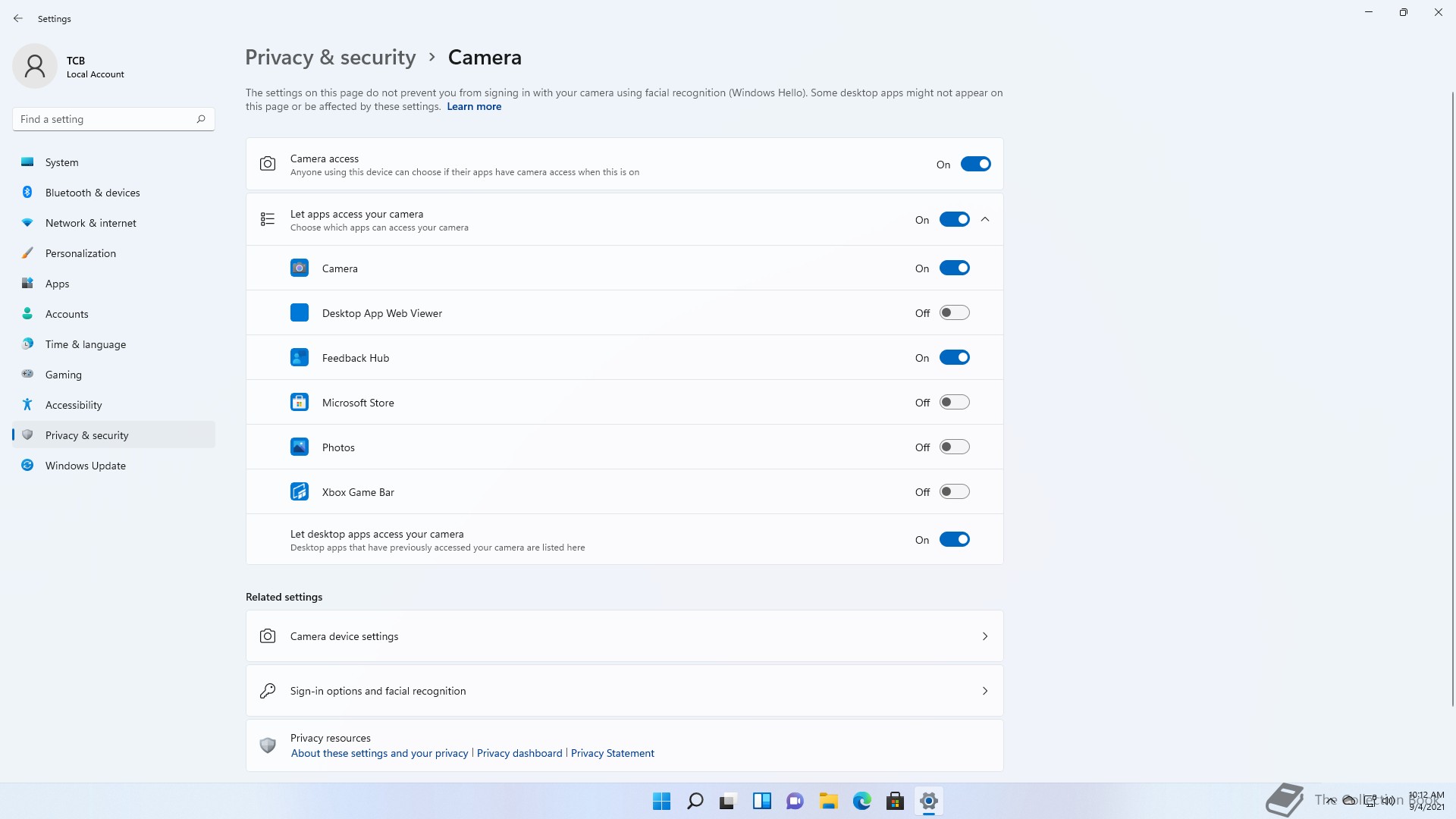
Task: Open Windows Start button on taskbar
Action: (x=661, y=801)
